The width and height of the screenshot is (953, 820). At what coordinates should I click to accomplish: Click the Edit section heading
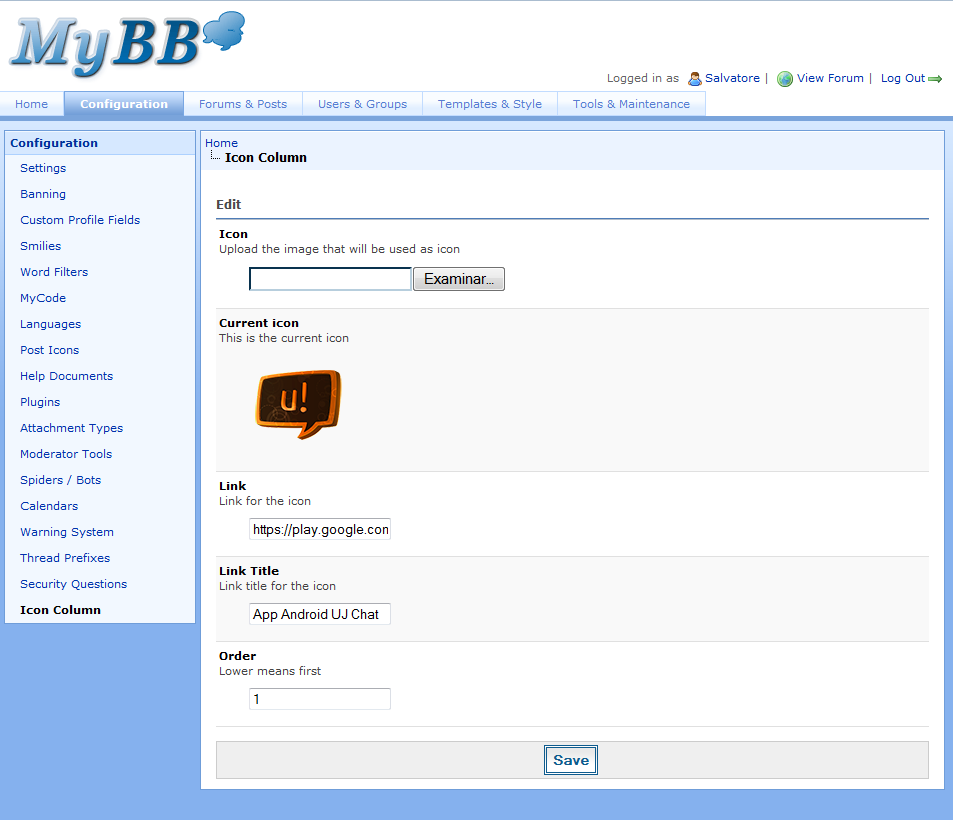(x=229, y=204)
